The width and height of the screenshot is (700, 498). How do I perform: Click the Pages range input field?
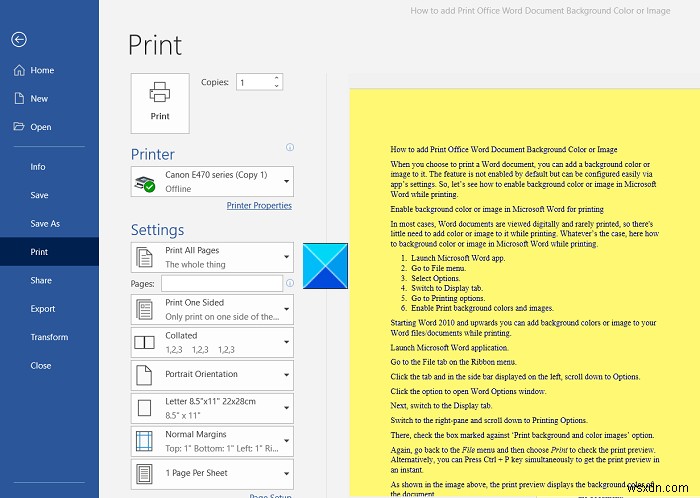point(222,283)
